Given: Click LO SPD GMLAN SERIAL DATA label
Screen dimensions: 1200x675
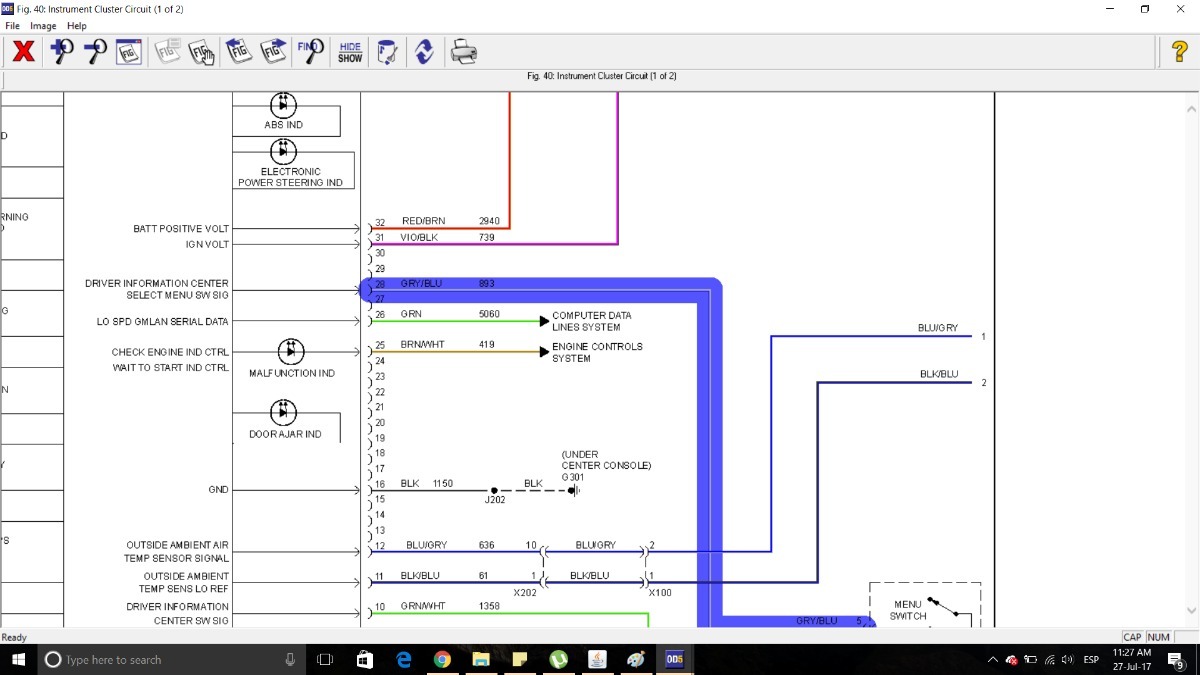Looking at the screenshot, I should (x=163, y=322).
